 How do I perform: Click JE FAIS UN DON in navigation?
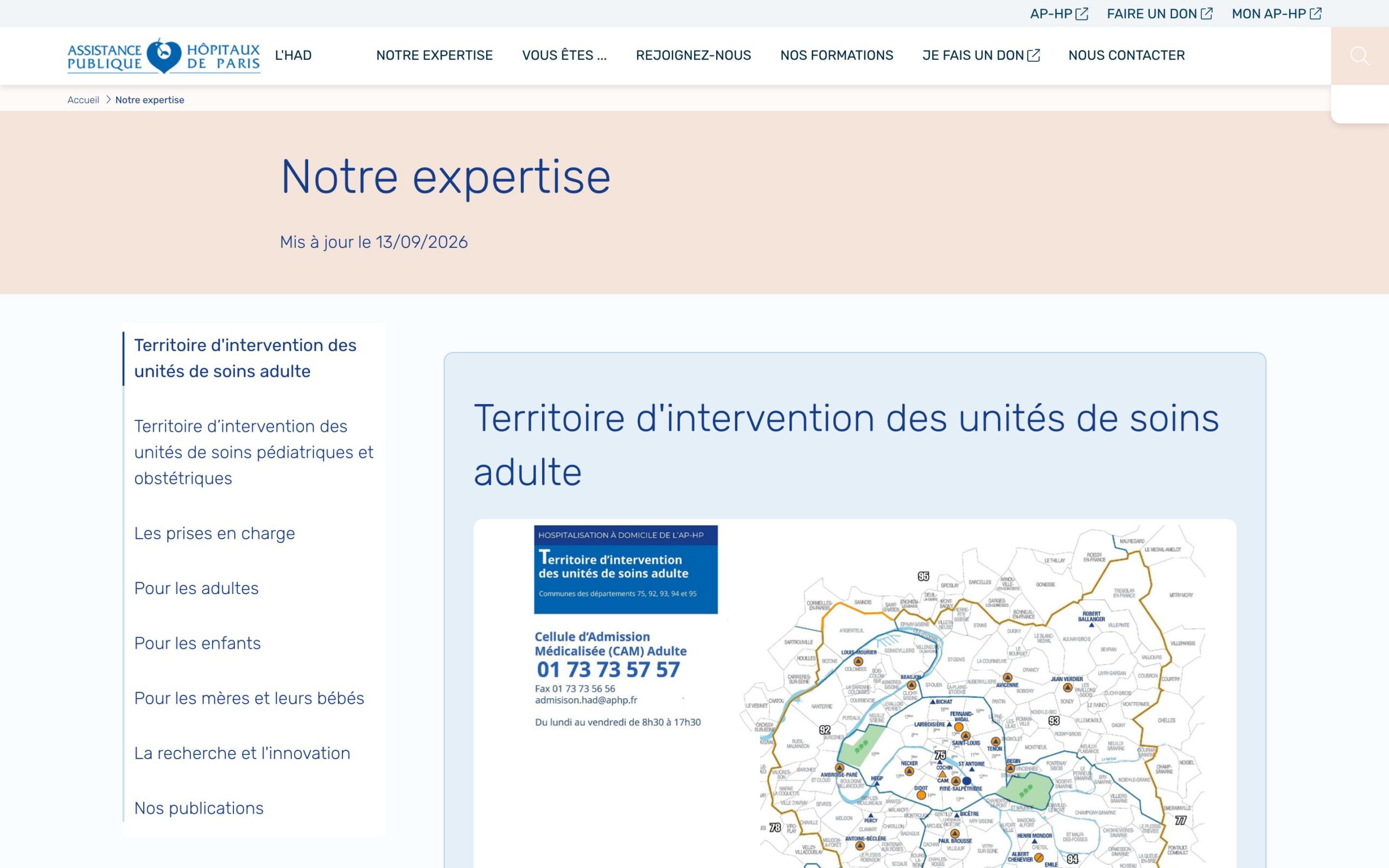[981, 55]
